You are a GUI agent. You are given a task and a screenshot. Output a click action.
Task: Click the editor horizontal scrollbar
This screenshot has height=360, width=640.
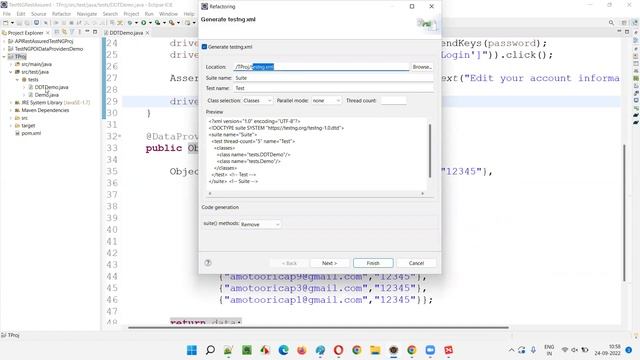(318, 327)
